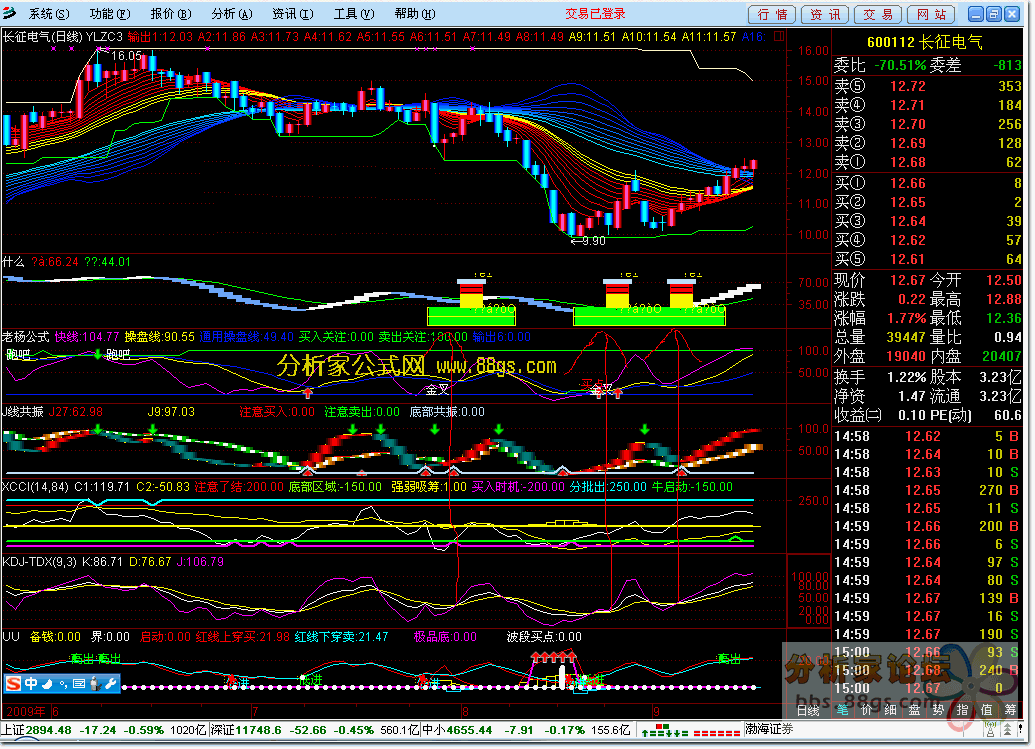Click the small red window-split icon beside A16
1035x749 pixels.
[x=779, y=36]
